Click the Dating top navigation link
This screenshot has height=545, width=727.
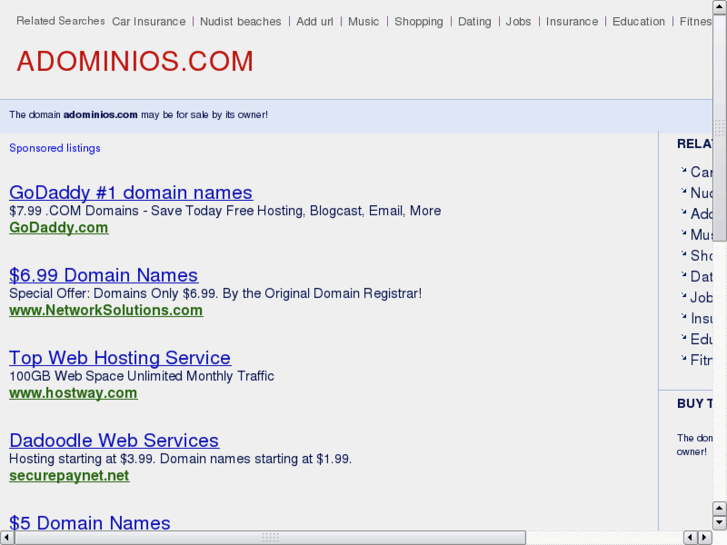[474, 22]
